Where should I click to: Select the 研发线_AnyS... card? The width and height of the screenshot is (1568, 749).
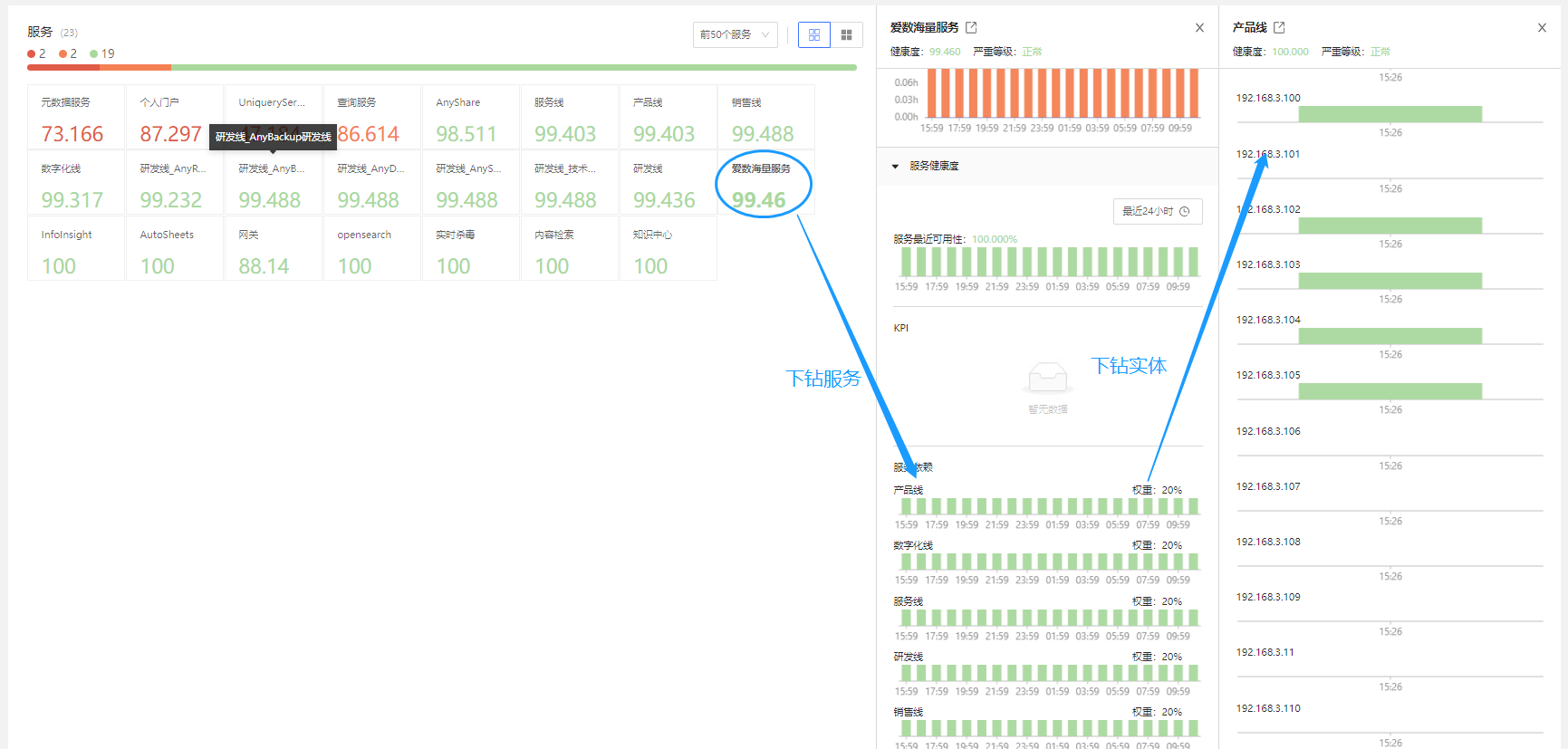click(x=471, y=183)
